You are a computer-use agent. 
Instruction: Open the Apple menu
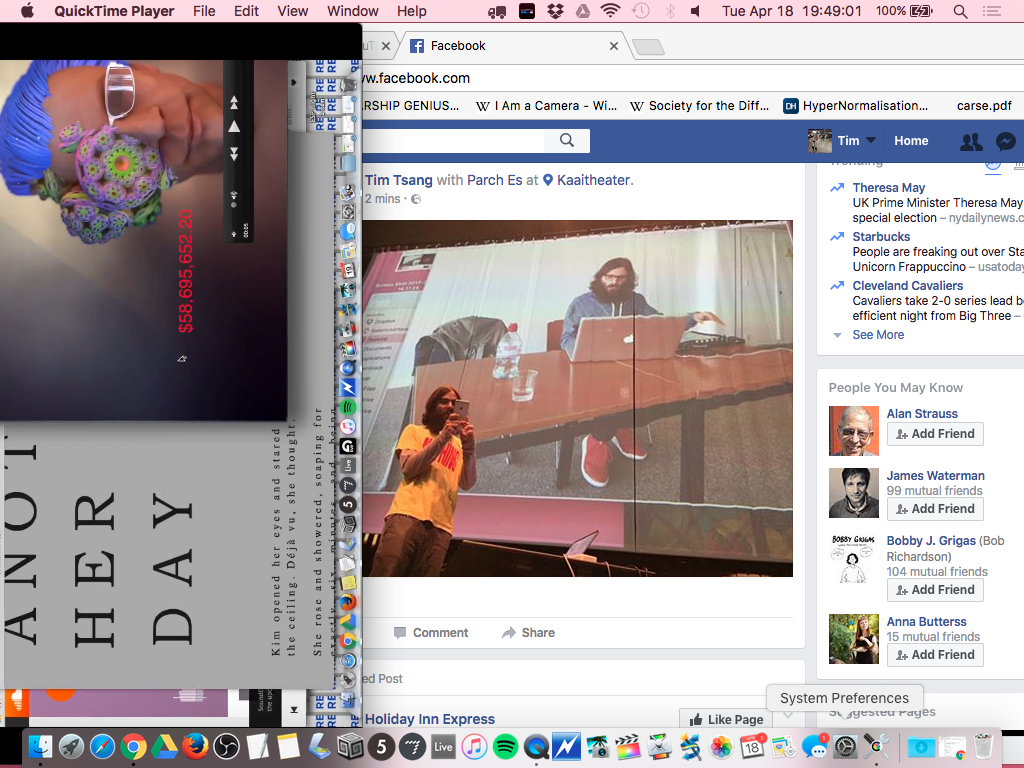point(27,11)
